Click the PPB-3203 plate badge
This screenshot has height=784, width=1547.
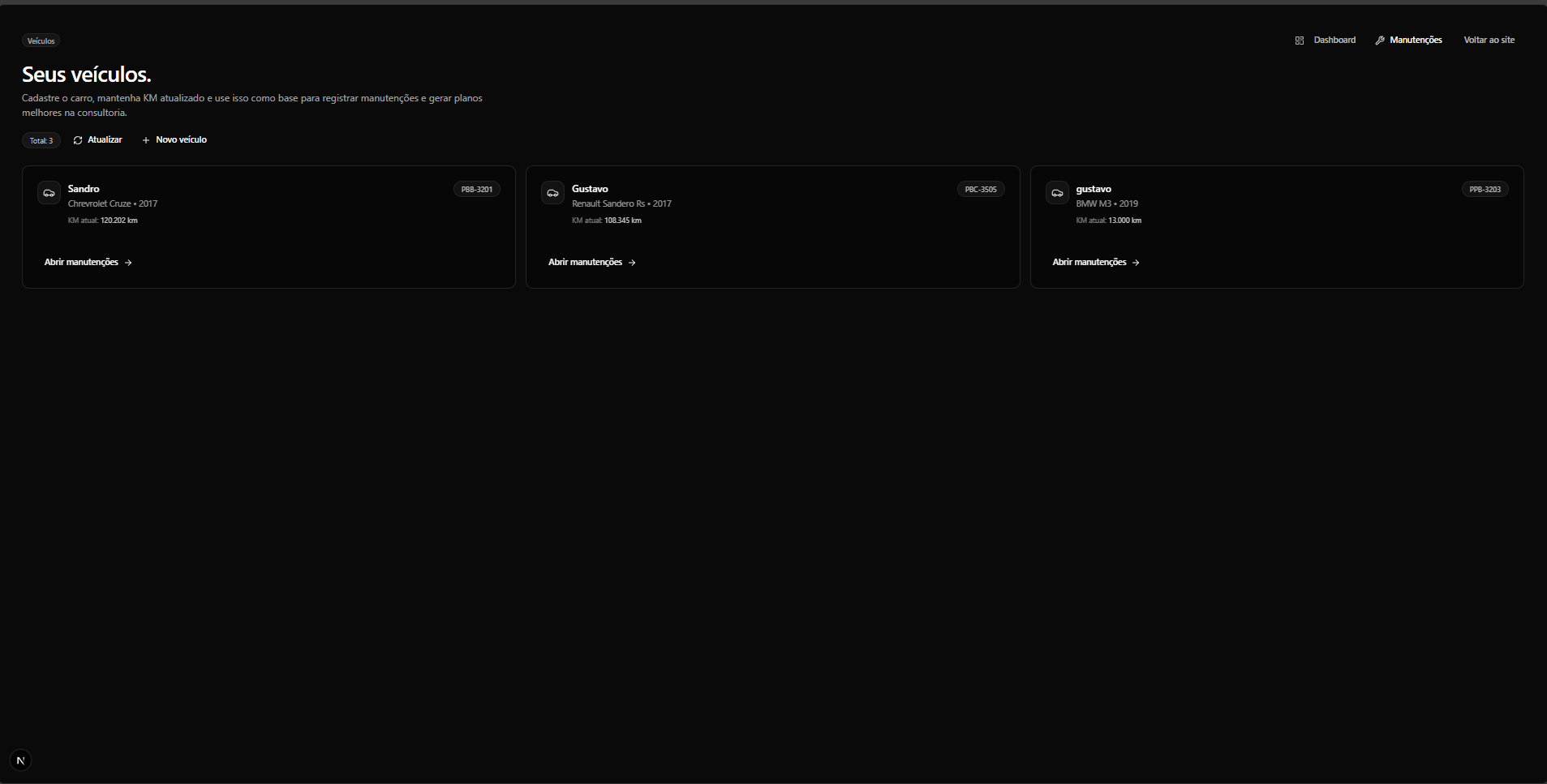(x=1485, y=189)
